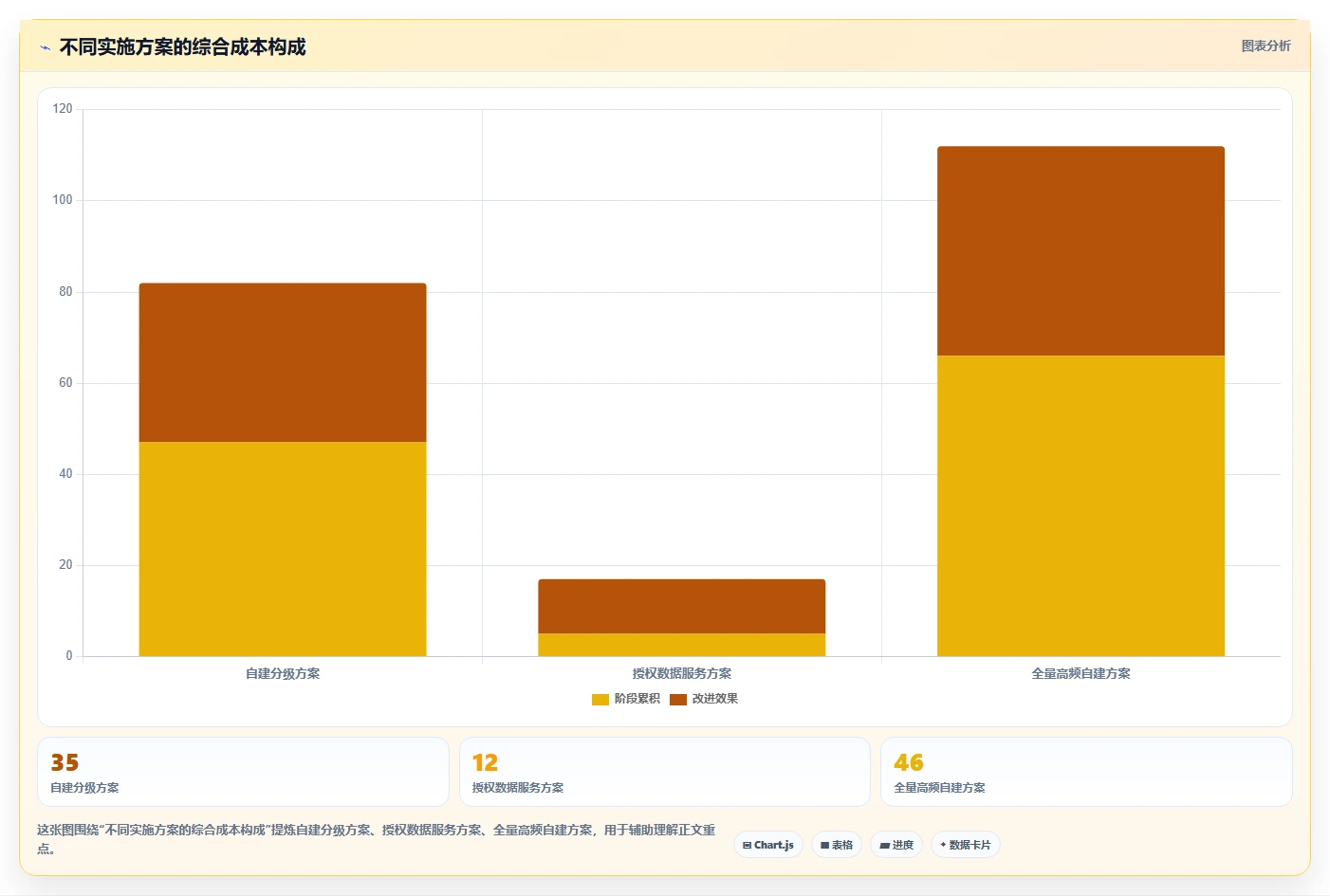1330x896 pixels.
Task: Open the data card showing 12
Action: point(665,772)
